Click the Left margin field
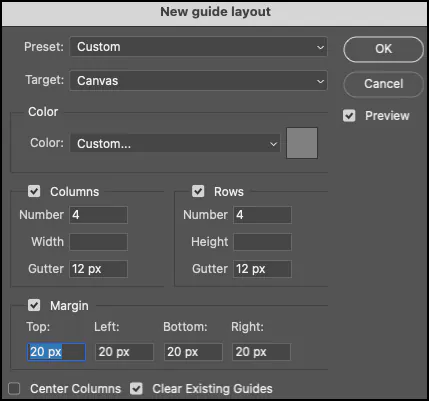The width and height of the screenshot is (429, 401). [124, 352]
